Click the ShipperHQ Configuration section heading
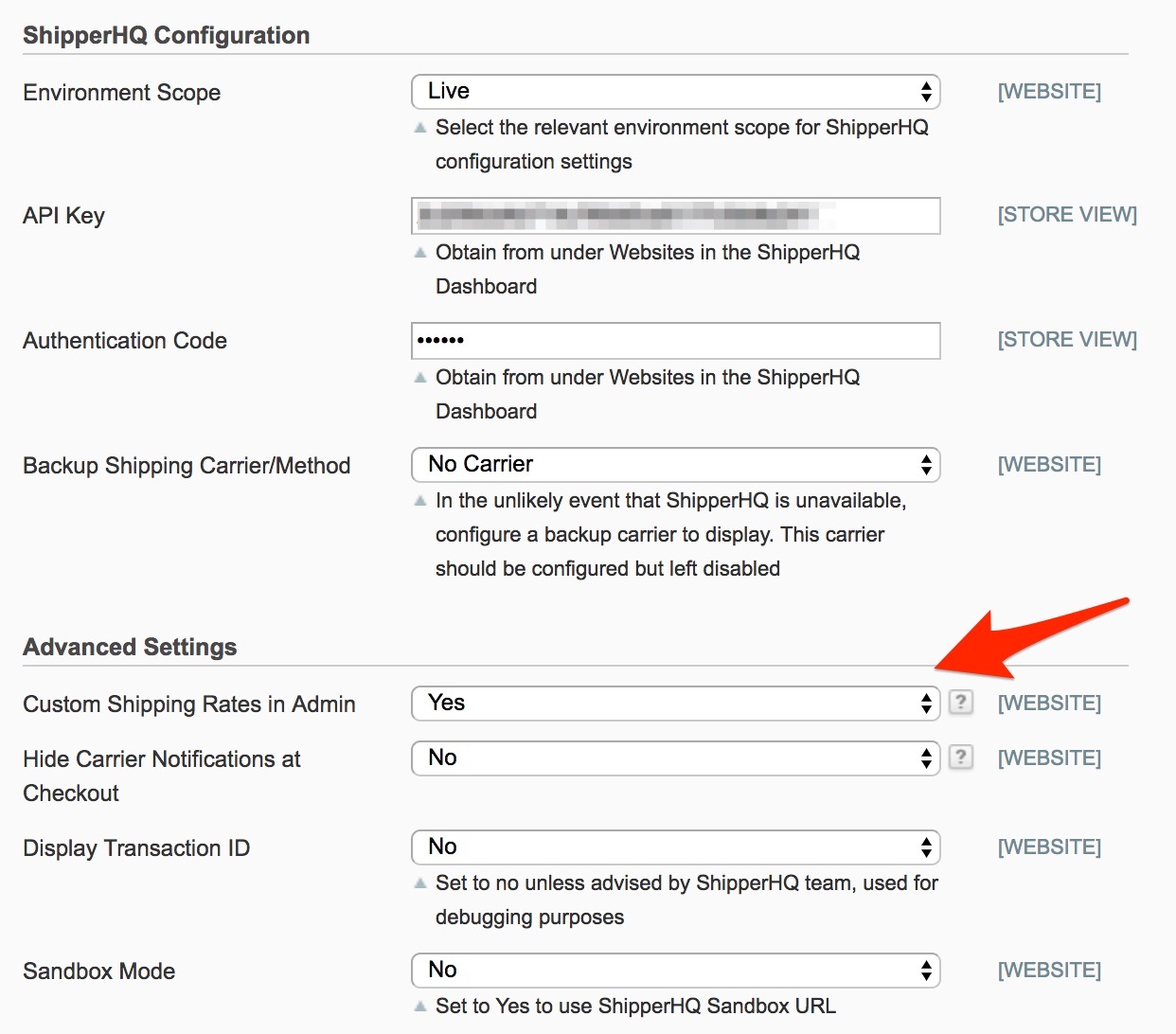Viewport: 1176px width, 1034px height. pyautogui.click(x=167, y=36)
